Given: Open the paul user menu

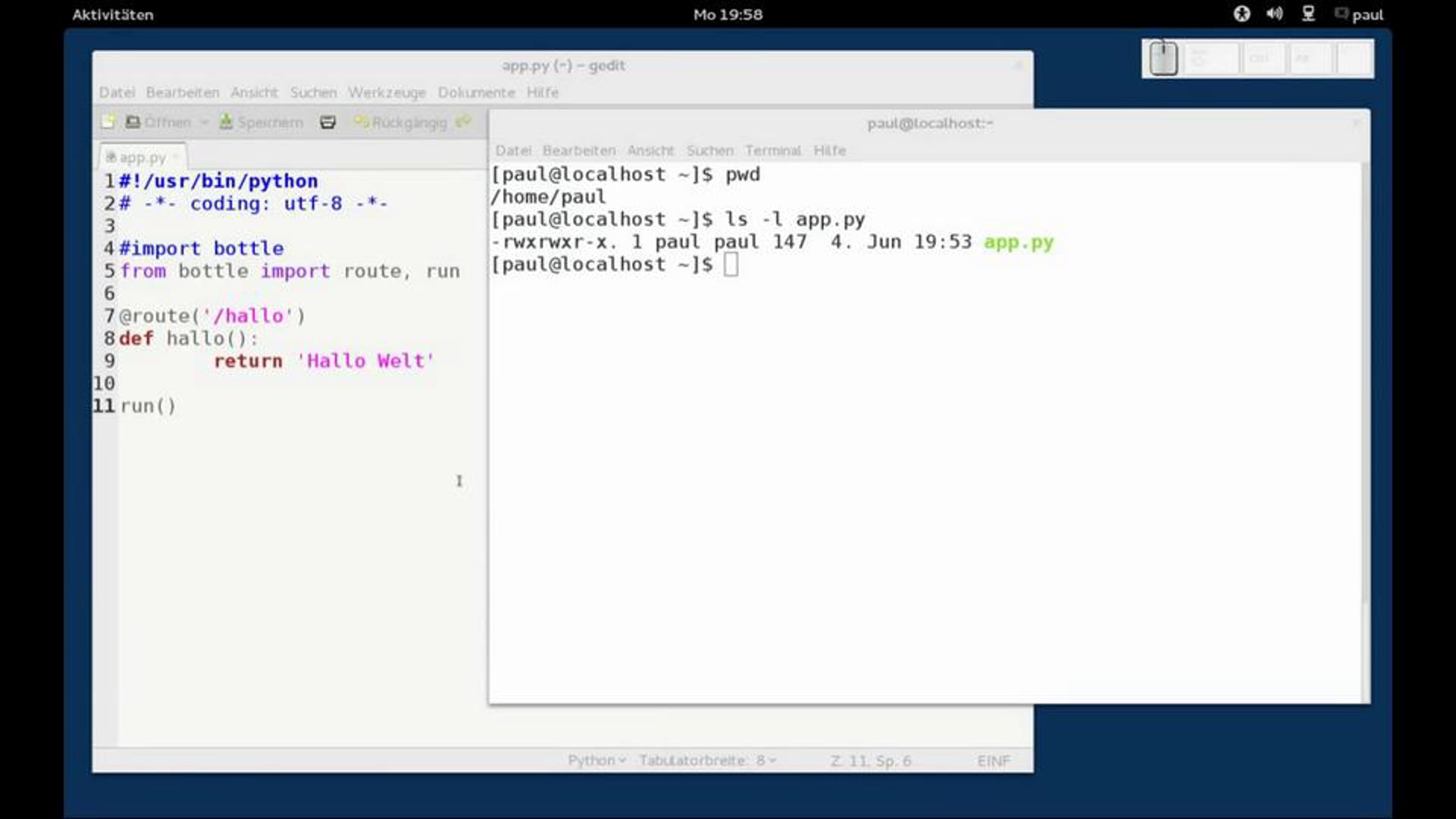Looking at the screenshot, I should (x=1367, y=15).
